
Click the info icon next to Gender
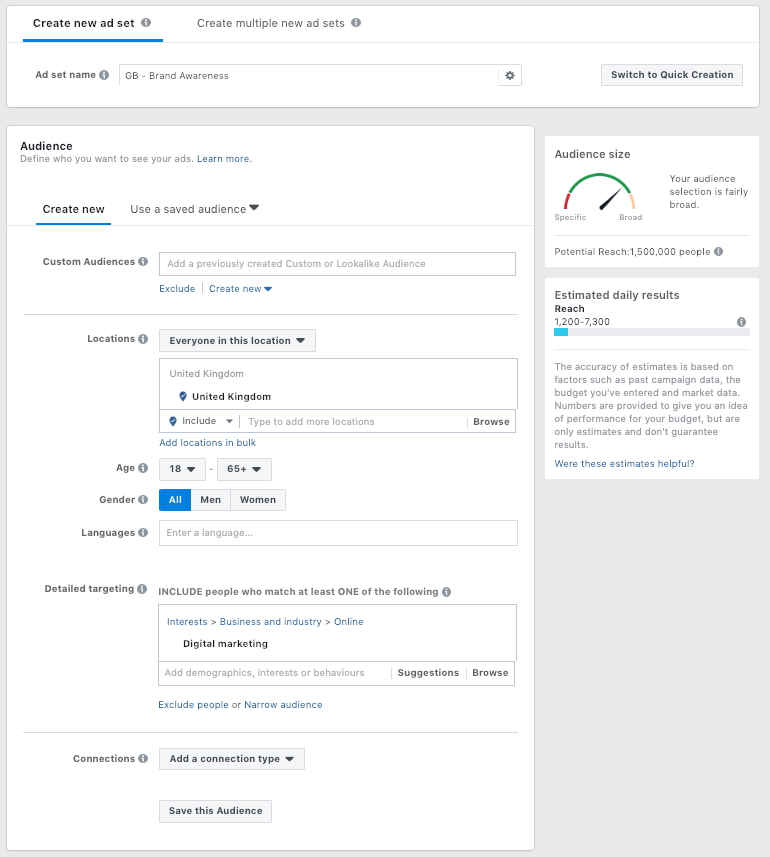coord(143,499)
